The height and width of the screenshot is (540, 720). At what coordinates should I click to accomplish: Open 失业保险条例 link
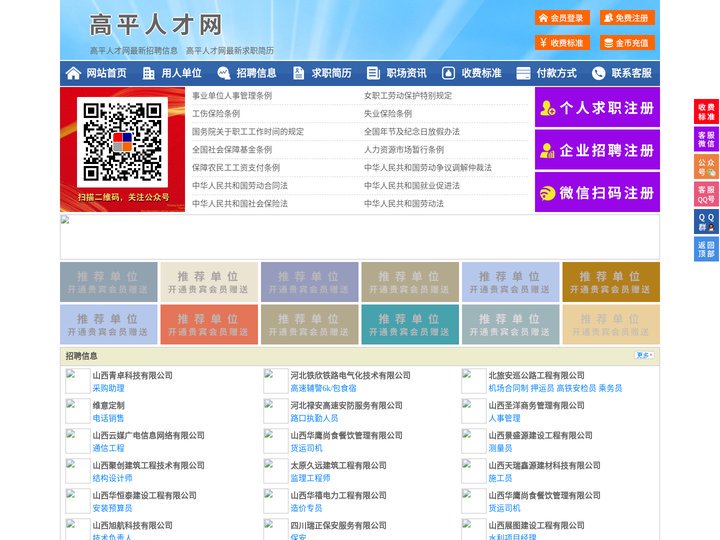tap(388, 113)
